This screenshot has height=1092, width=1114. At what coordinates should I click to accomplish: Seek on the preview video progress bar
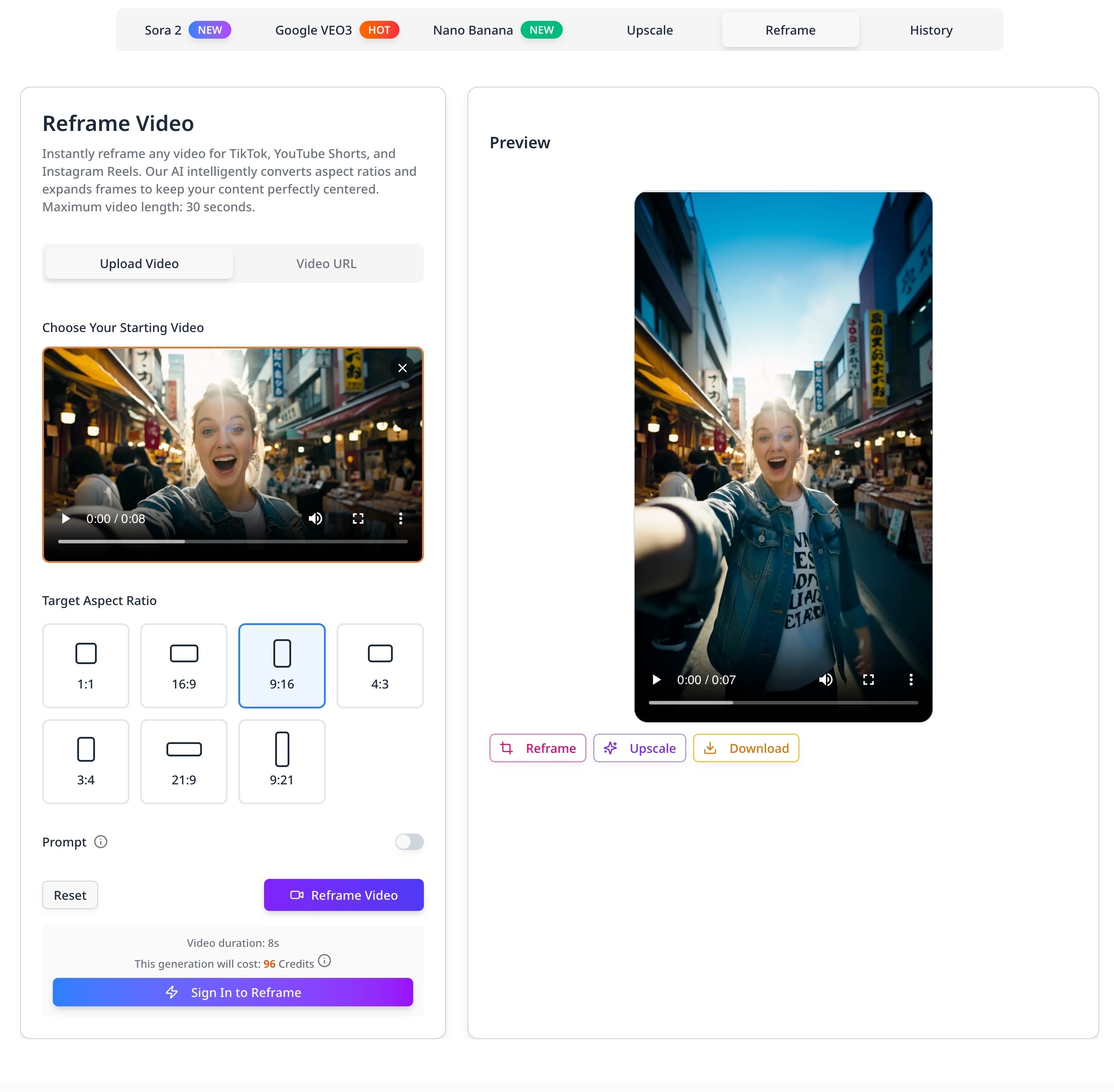782,703
